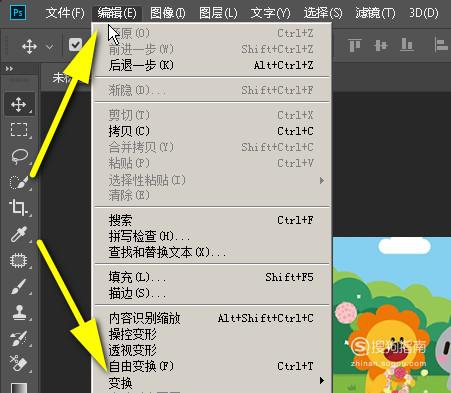Click Move tool icon in options bar
Image resolution: width=451 pixels, height=393 pixels.
(x=29, y=46)
